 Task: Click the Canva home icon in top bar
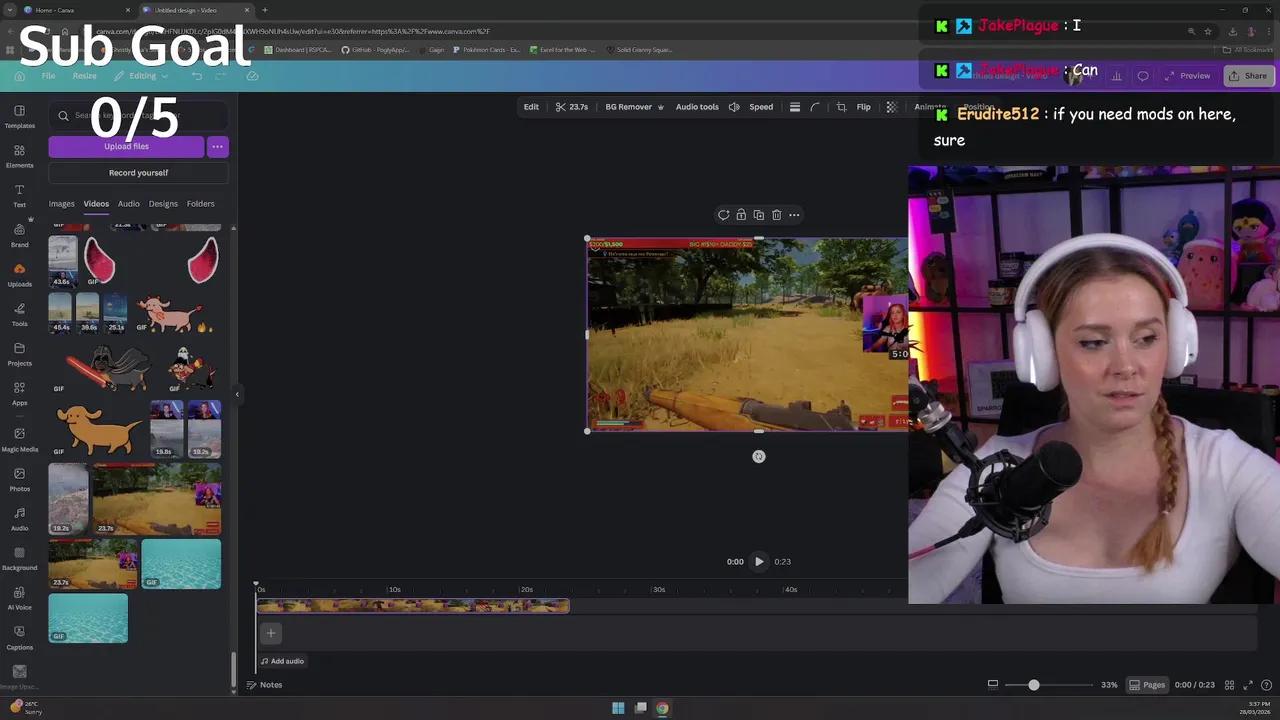[19, 76]
